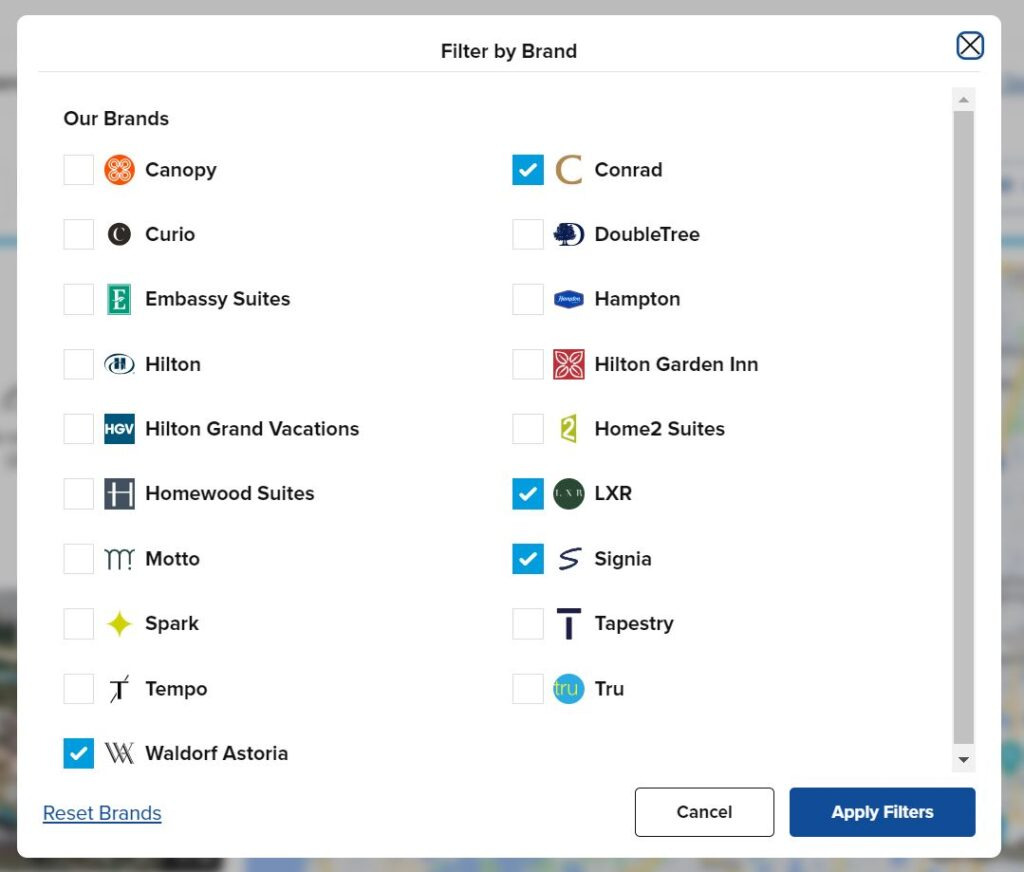Click the Tapestry label text

(x=634, y=624)
